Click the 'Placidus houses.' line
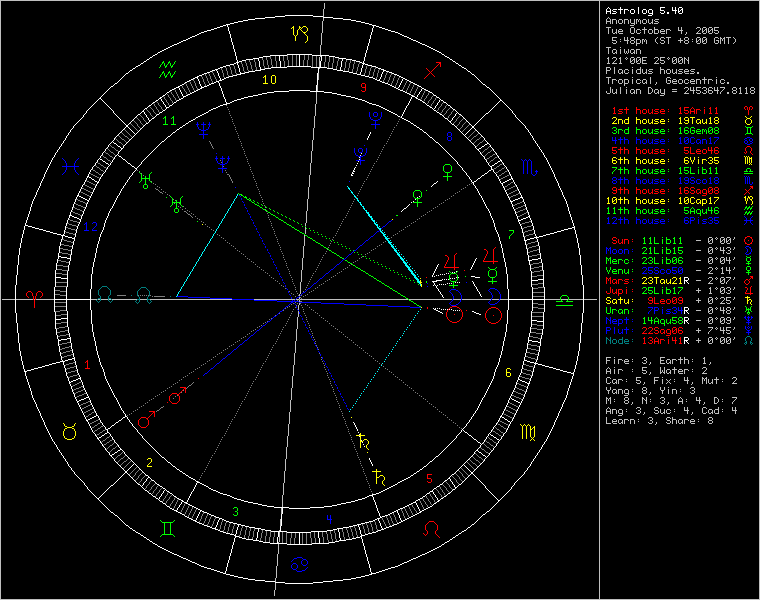This screenshot has height=600, width=760. click(x=652, y=71)
